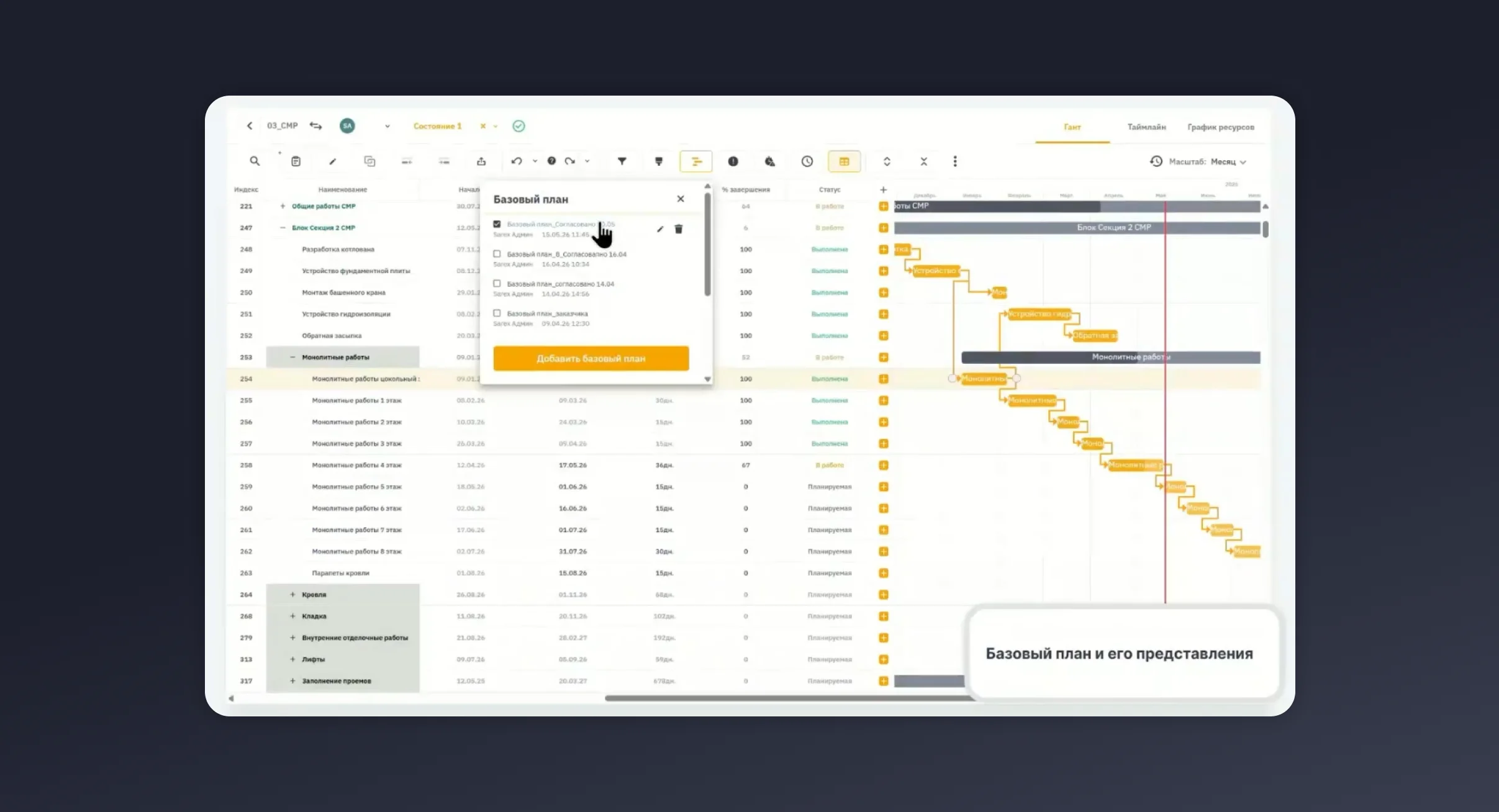Check Базовый план_согласовано 14.04
Image resolution: width=1499 pixels, height=812 pixels.
497,284
